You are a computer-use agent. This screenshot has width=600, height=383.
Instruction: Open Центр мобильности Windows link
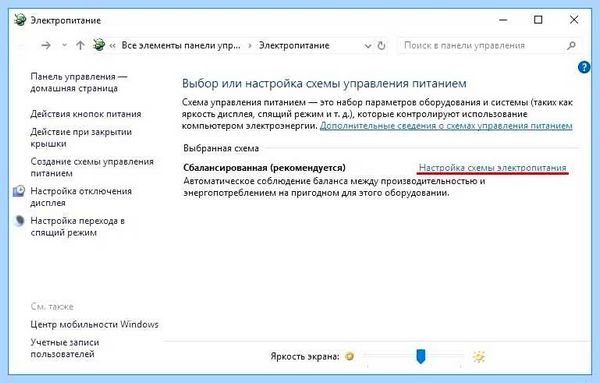94,324
